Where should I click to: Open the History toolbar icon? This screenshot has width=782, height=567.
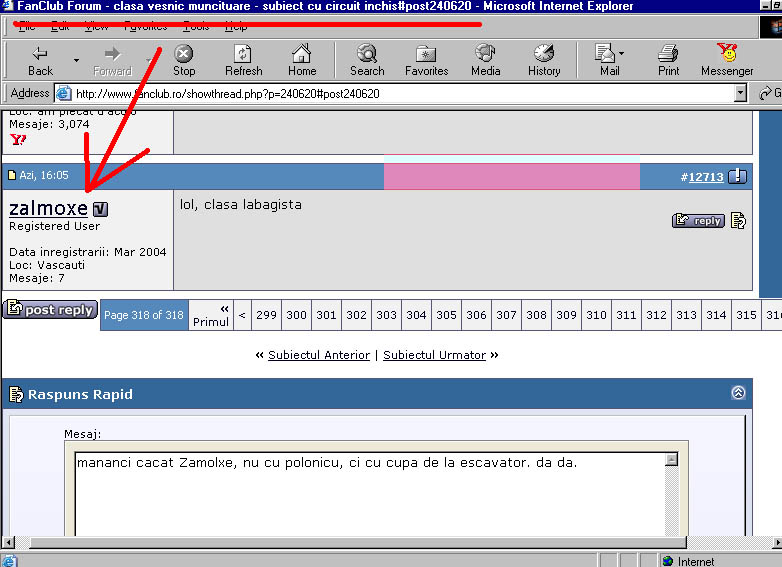[544, 60]
